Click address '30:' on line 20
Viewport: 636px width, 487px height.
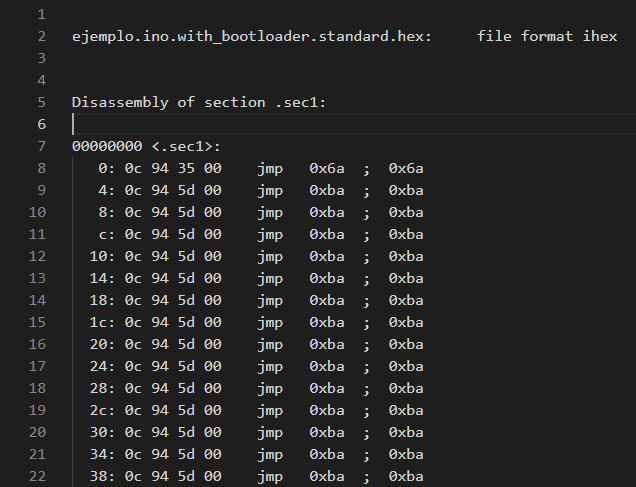(102, 432)
